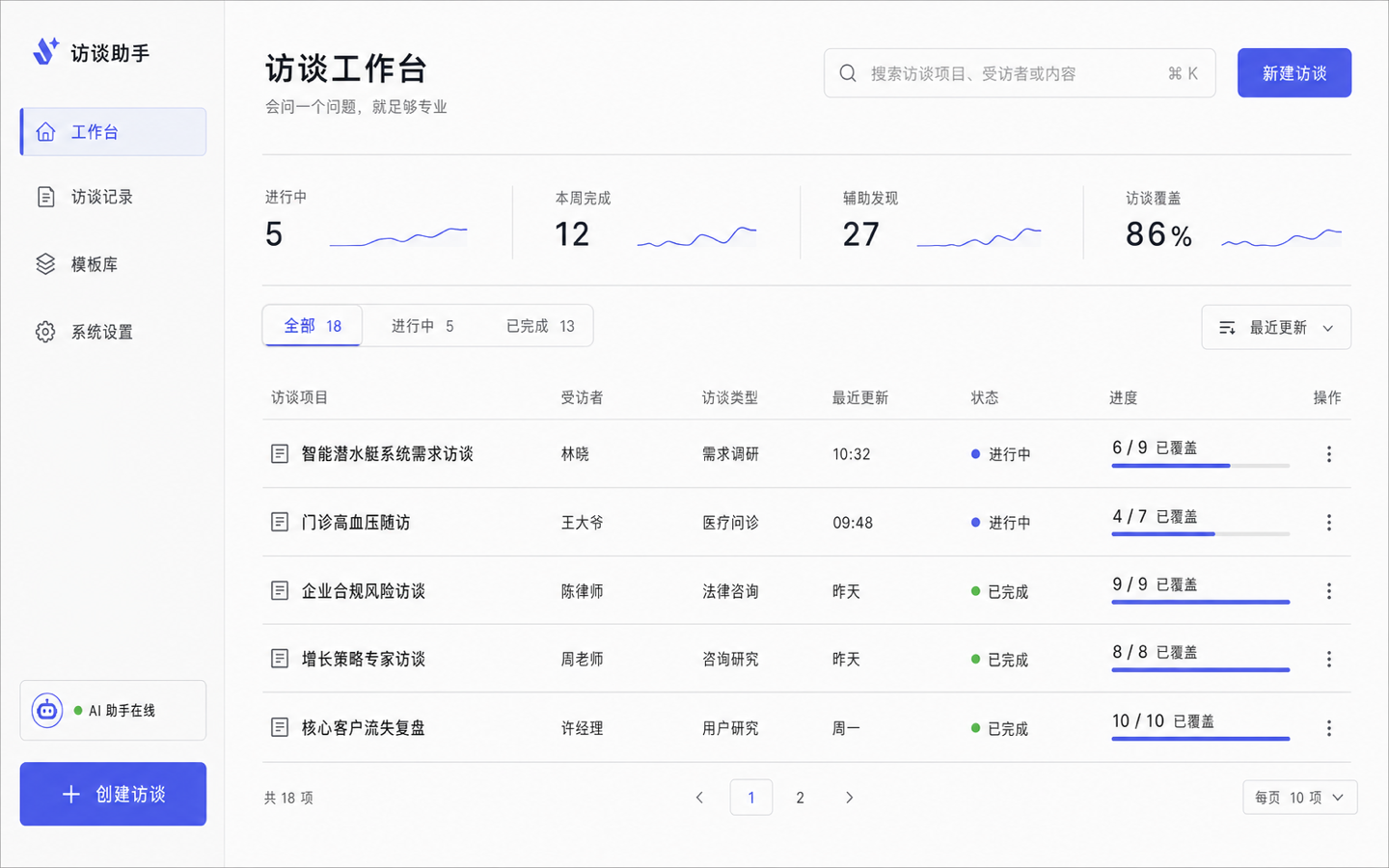1389x868 pixels.
Task: Click the 最近更新 column header
Action: click(860, 398)
